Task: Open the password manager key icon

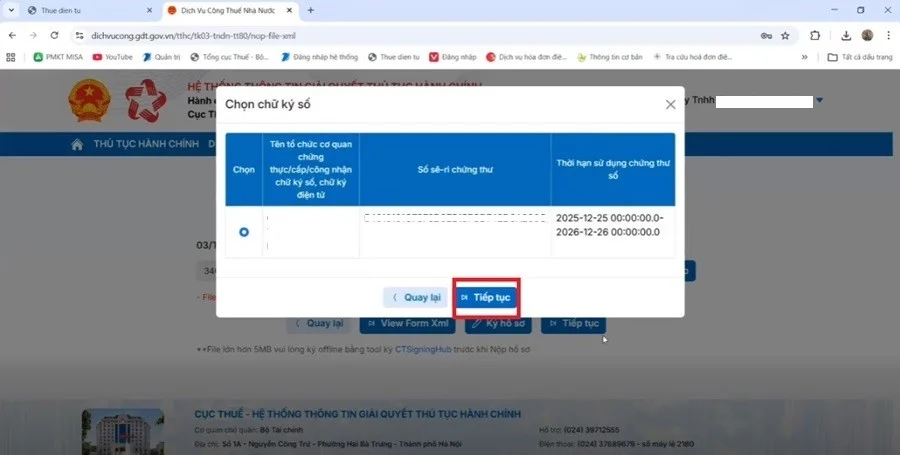Action: 766,34
